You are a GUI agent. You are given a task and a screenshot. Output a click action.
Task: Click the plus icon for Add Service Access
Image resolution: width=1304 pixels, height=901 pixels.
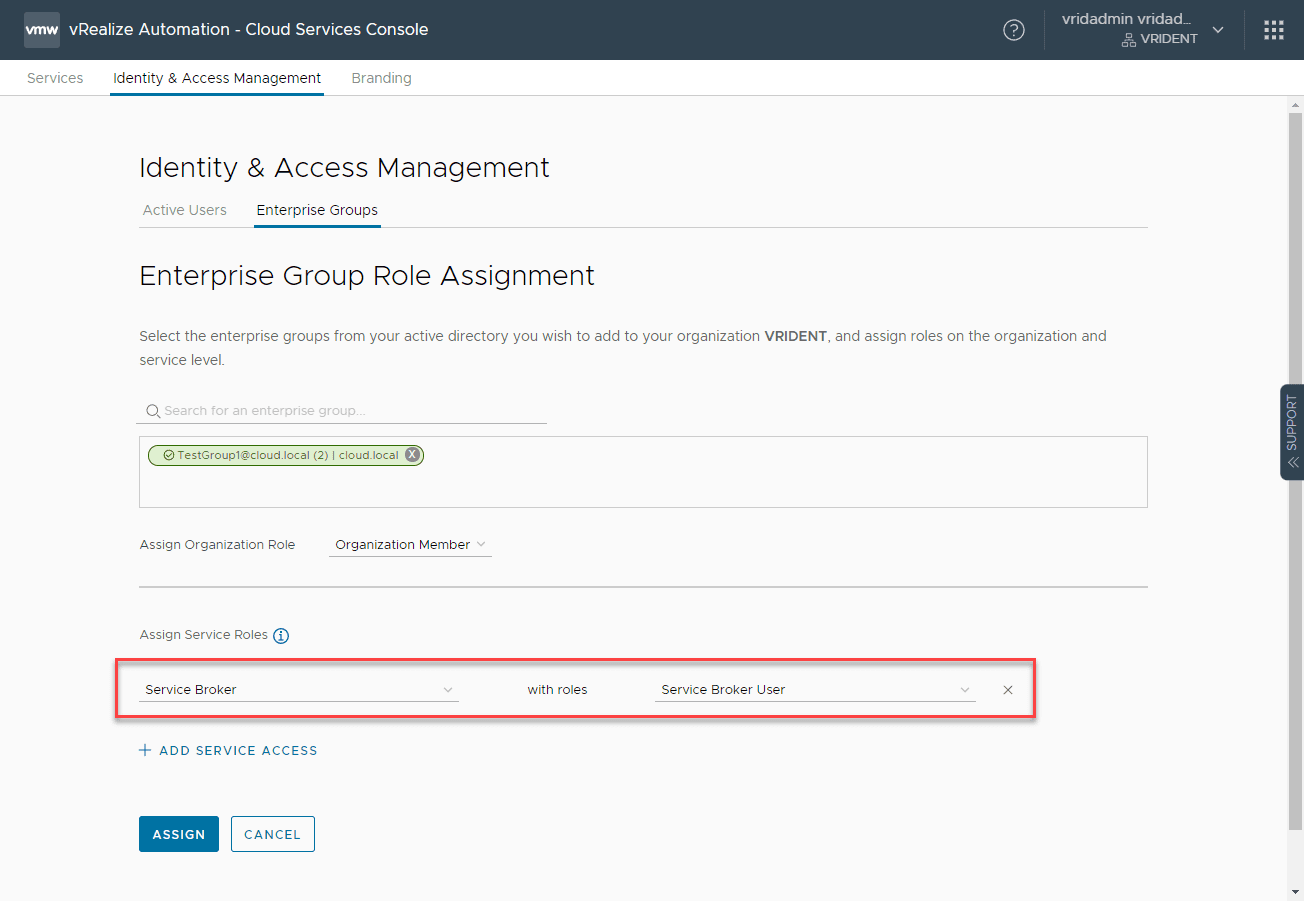pyautogui.click(x=145, y=750)
